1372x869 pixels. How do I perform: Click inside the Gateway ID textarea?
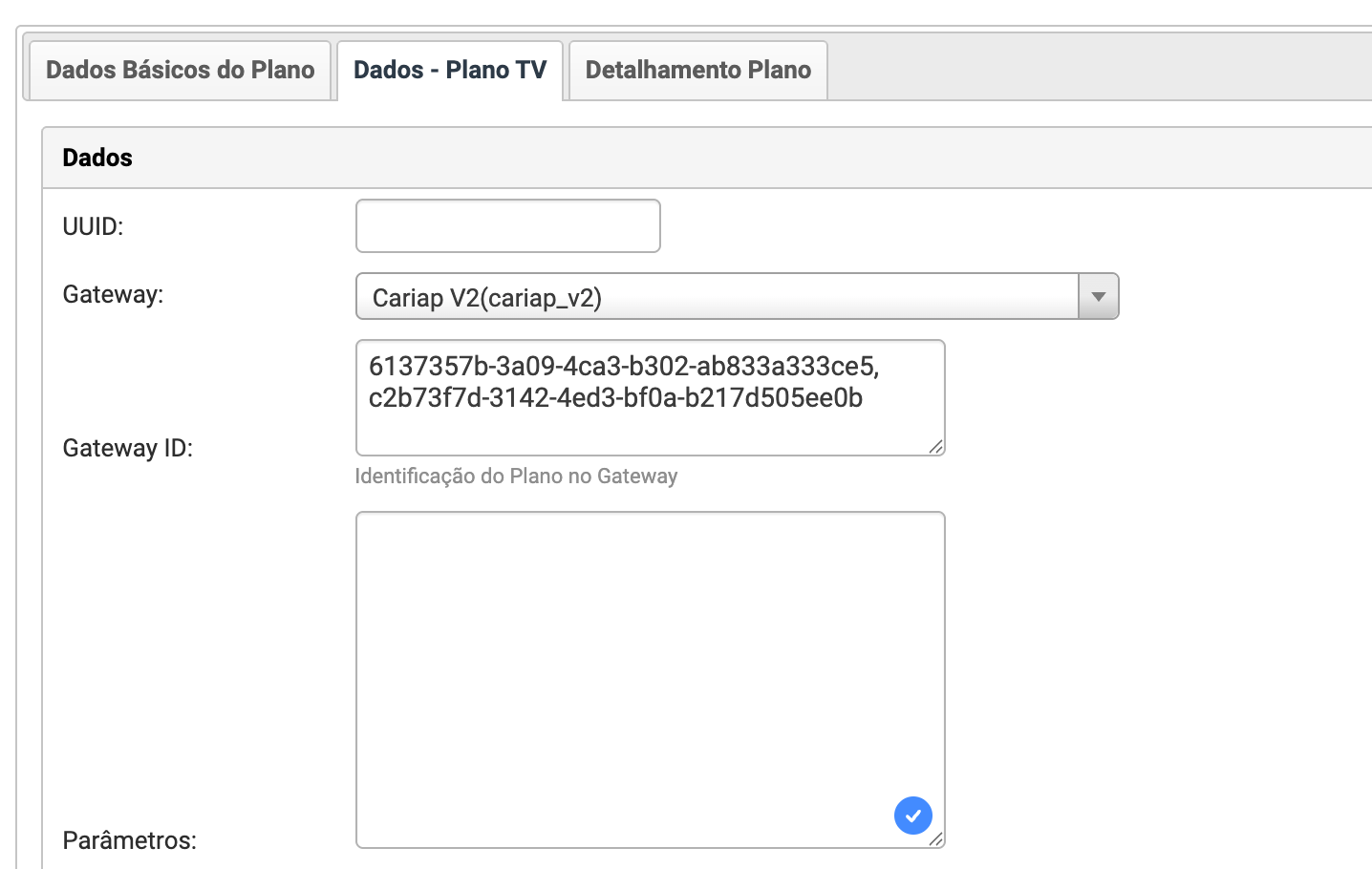coord(651,398)
